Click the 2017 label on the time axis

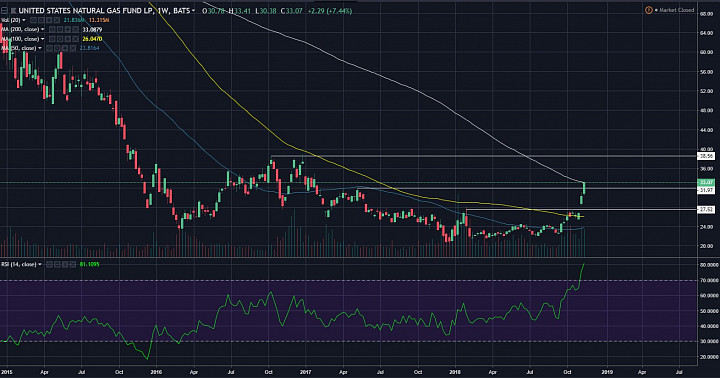(305, 372)
